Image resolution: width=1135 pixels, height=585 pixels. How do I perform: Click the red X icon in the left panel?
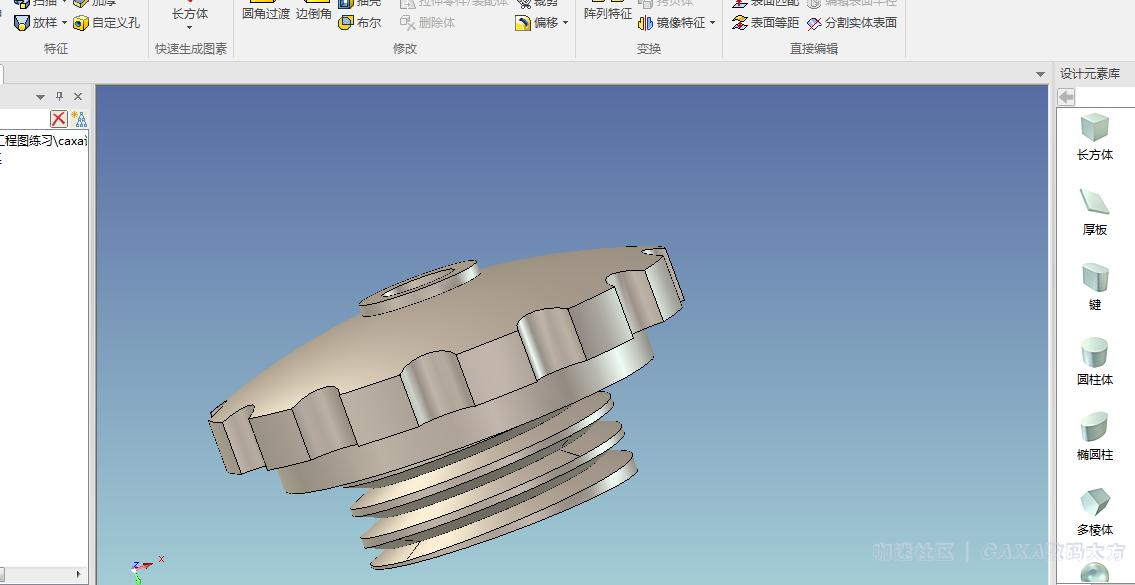(x=59, y=119)
